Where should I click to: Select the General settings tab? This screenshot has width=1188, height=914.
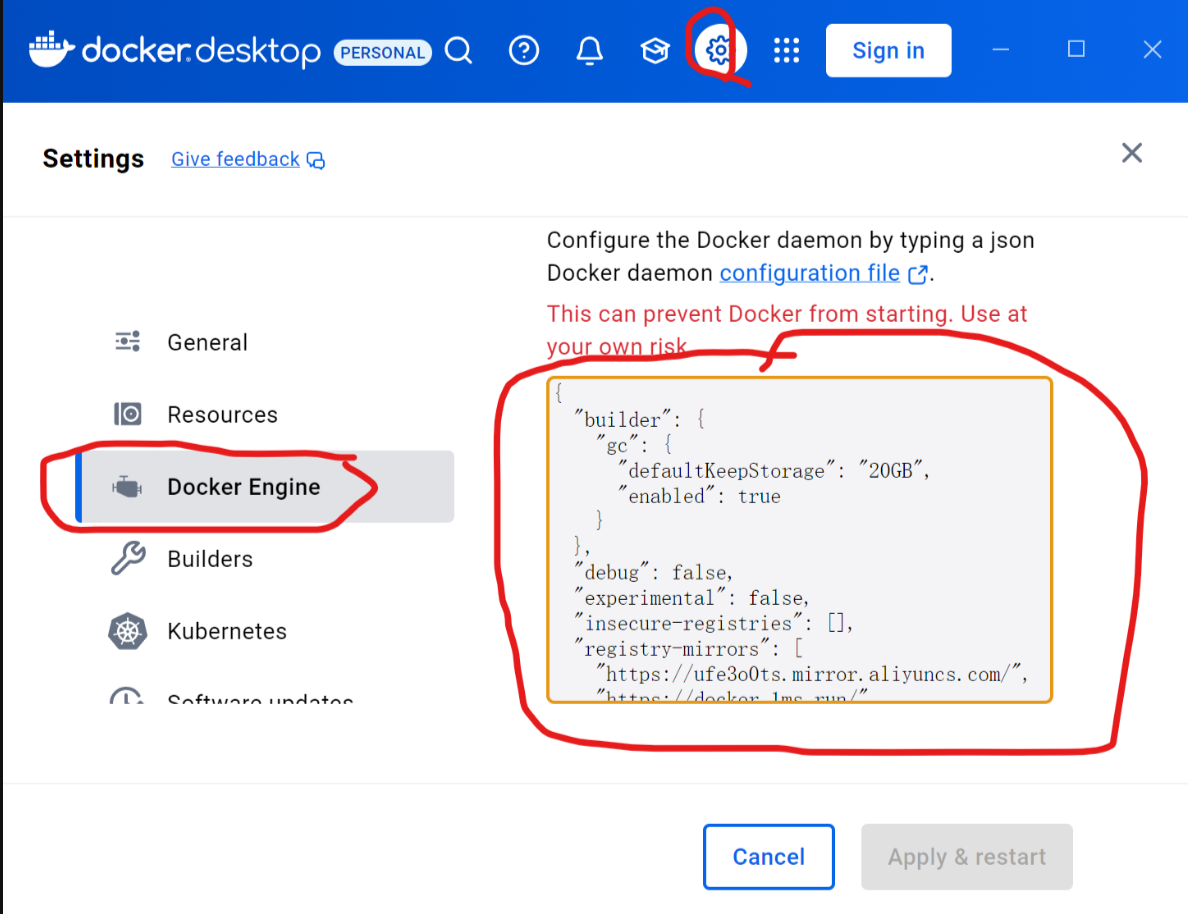264,343
